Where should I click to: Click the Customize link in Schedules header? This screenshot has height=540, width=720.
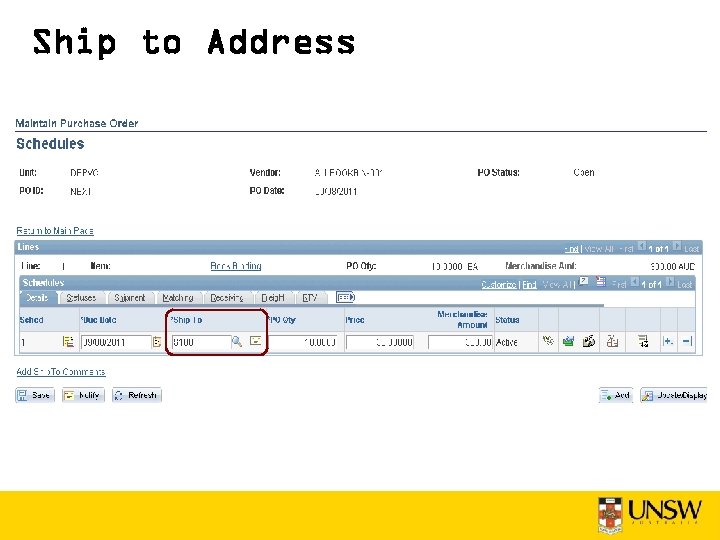click(499, 285)
